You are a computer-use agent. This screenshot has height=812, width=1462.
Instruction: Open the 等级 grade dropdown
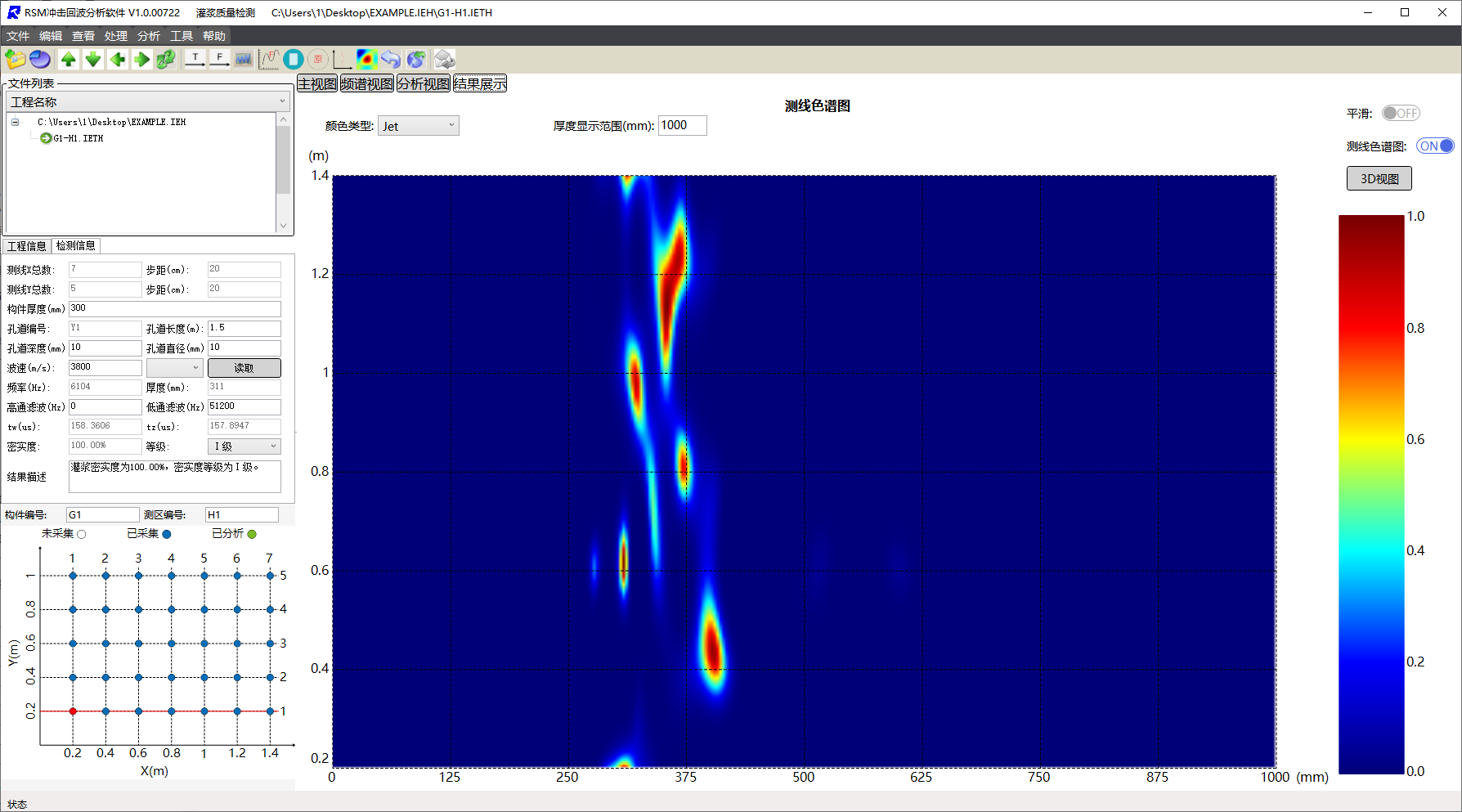point(244,446)
